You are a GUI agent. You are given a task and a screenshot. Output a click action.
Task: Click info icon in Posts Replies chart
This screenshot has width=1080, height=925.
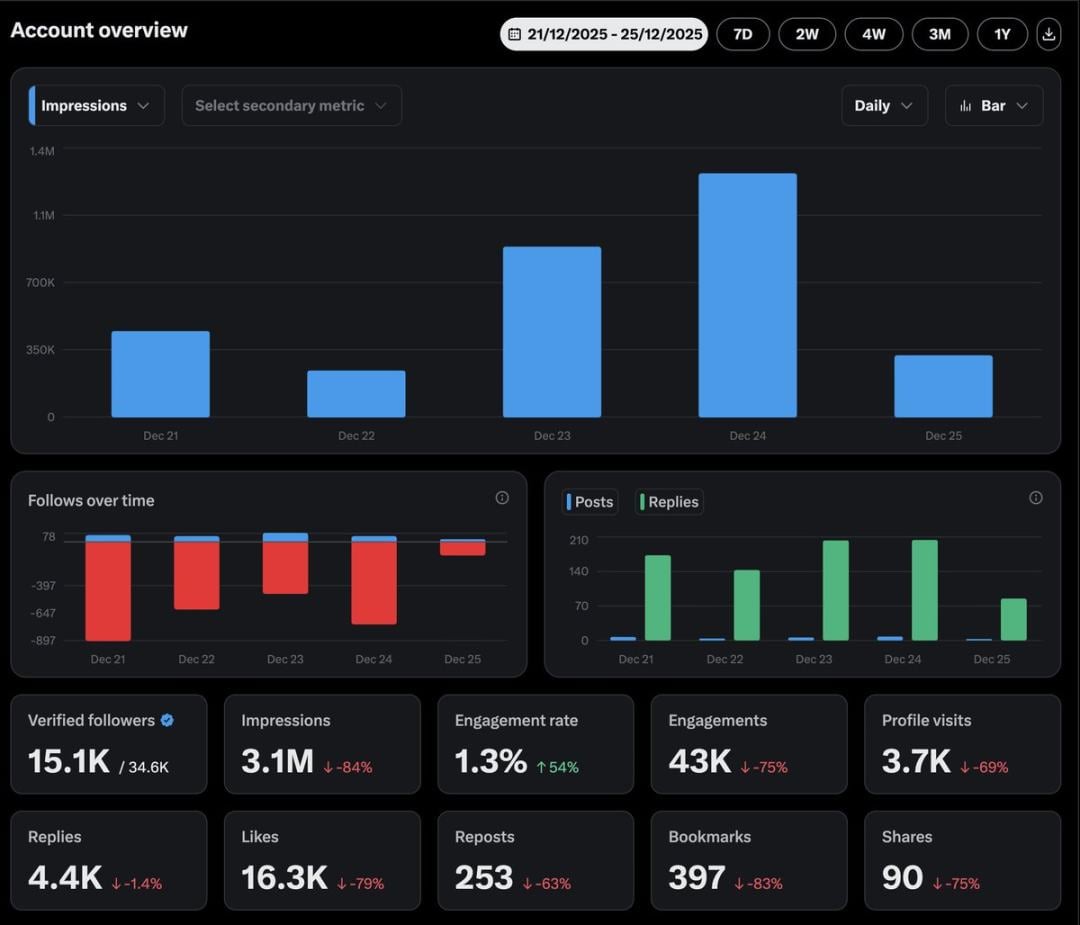[1036, 498]
